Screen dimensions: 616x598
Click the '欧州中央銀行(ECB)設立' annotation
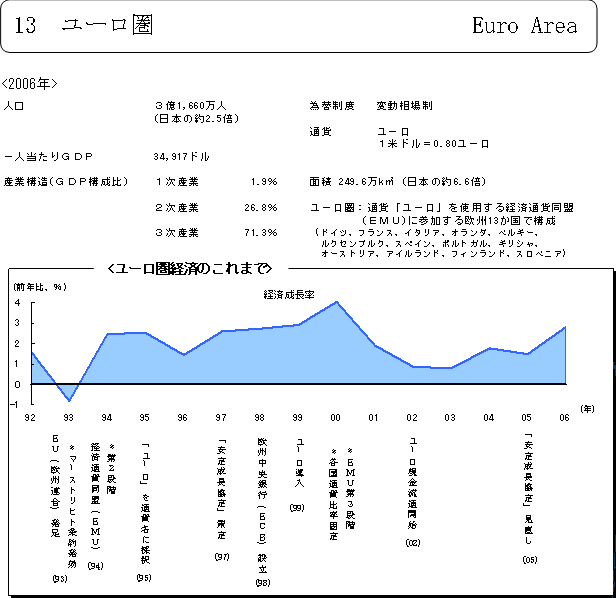tap(262, 506)
